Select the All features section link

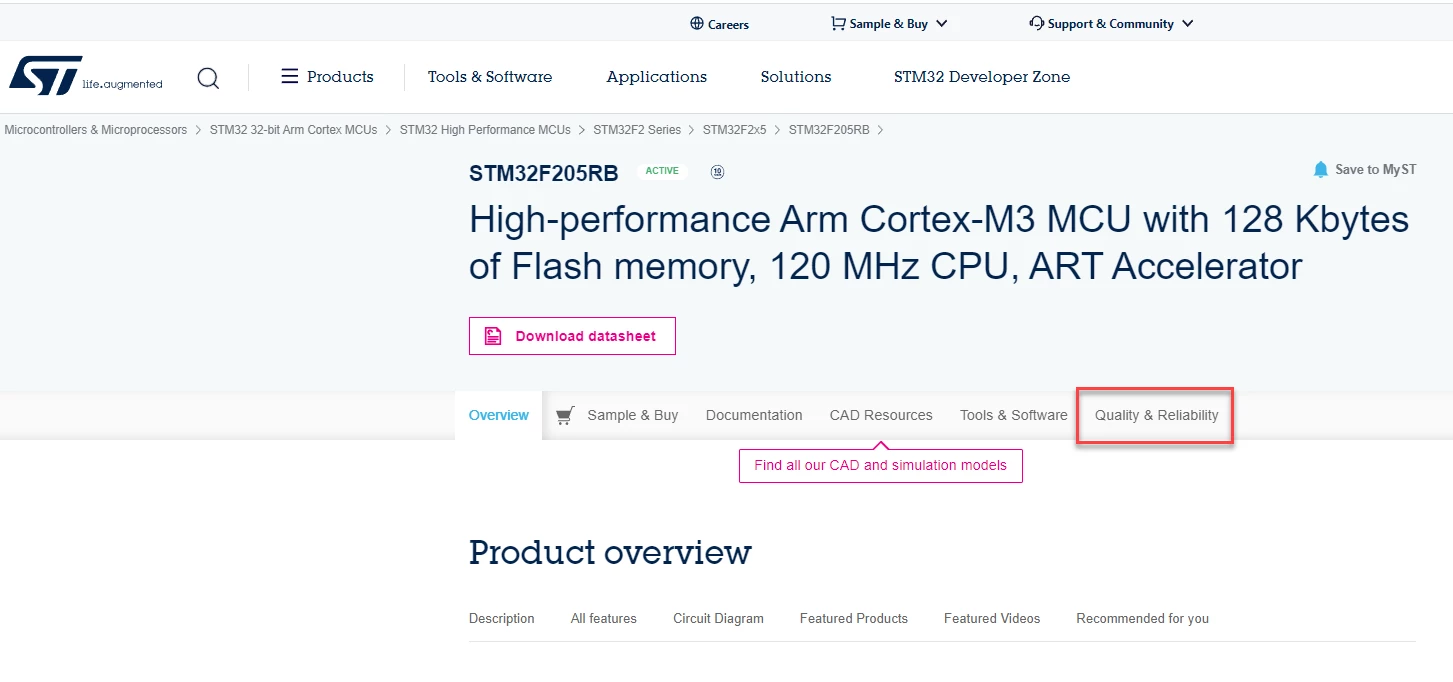604,619
